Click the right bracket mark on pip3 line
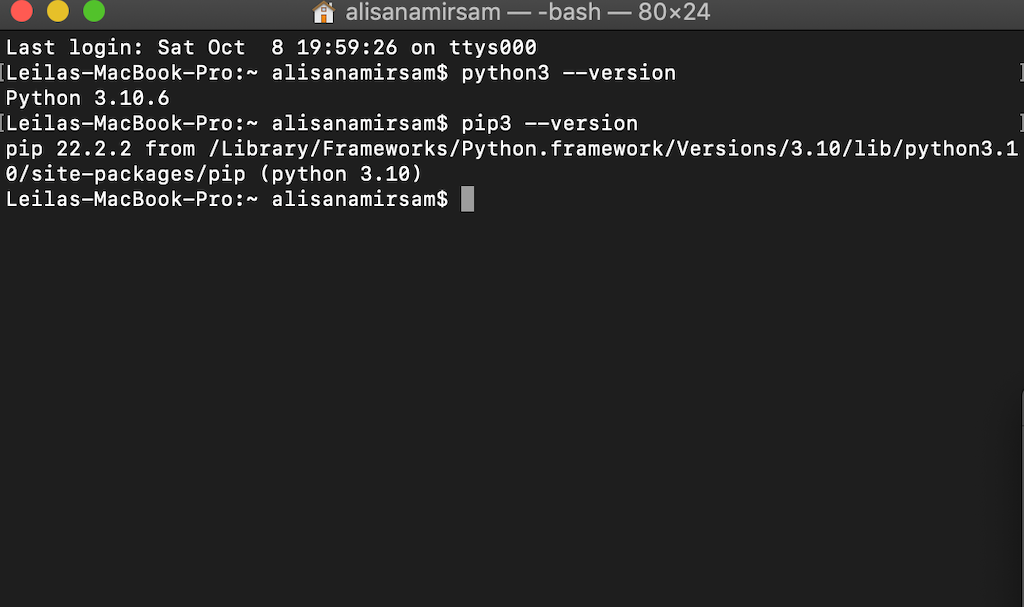The width and height of the screenshot is (1024, 607). (1020, 124)
